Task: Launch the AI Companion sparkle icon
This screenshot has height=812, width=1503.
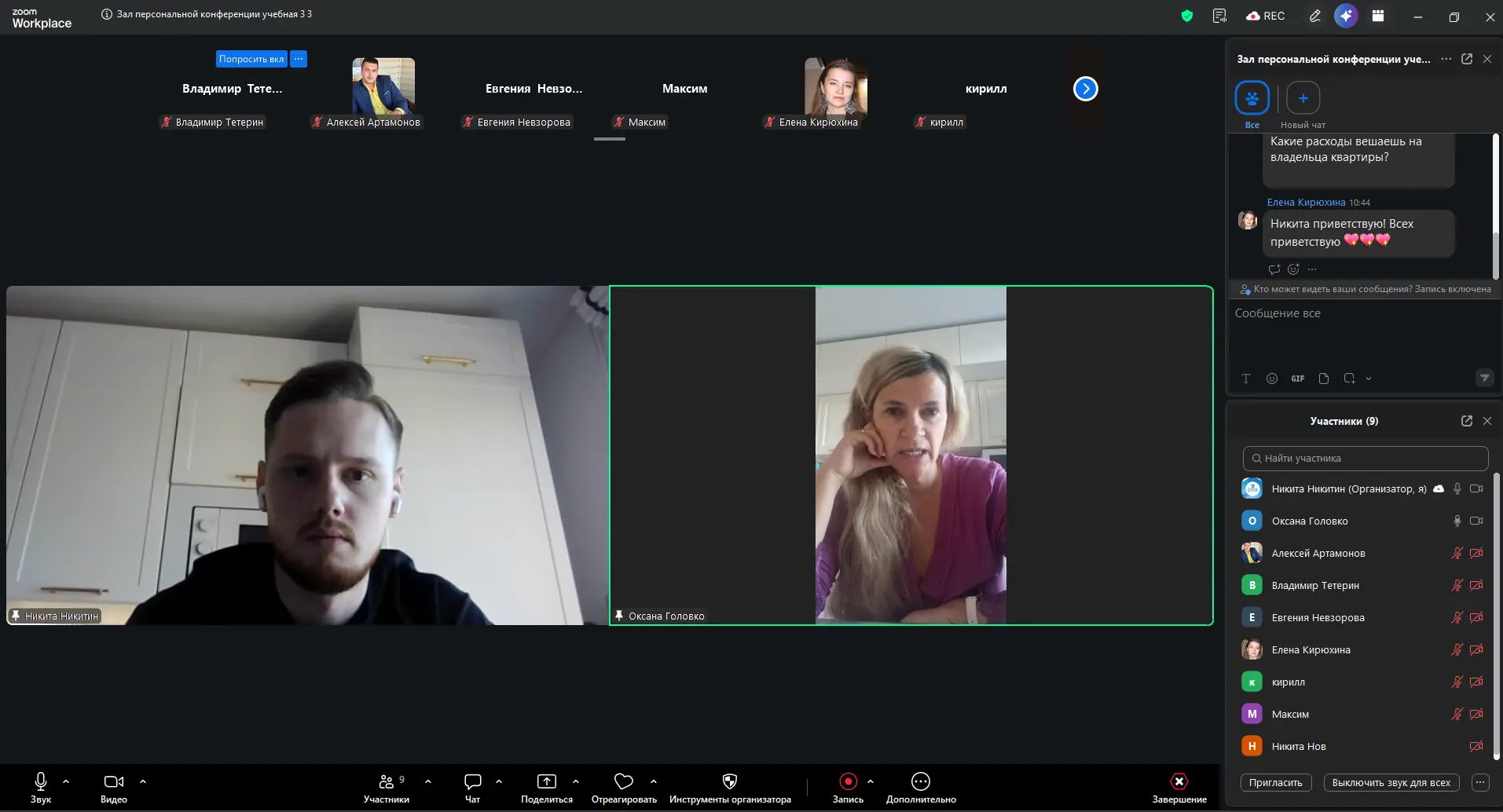Action: pos(1346,16)
